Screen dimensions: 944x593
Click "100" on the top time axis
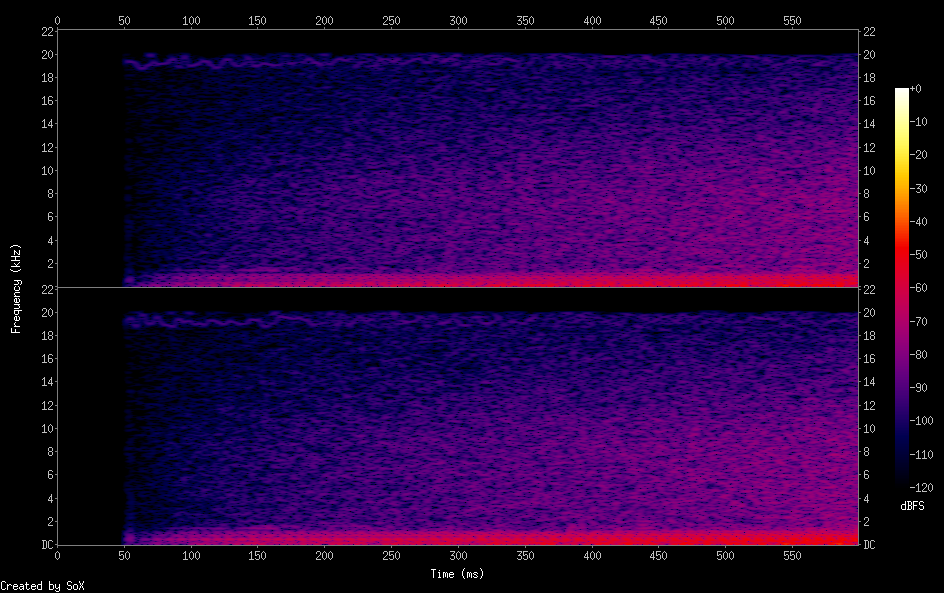click(191, 20)
